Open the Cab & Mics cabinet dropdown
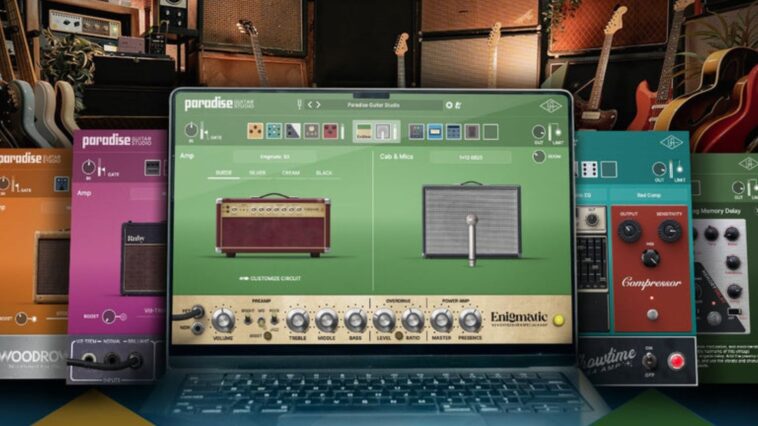 coord(470,157)
